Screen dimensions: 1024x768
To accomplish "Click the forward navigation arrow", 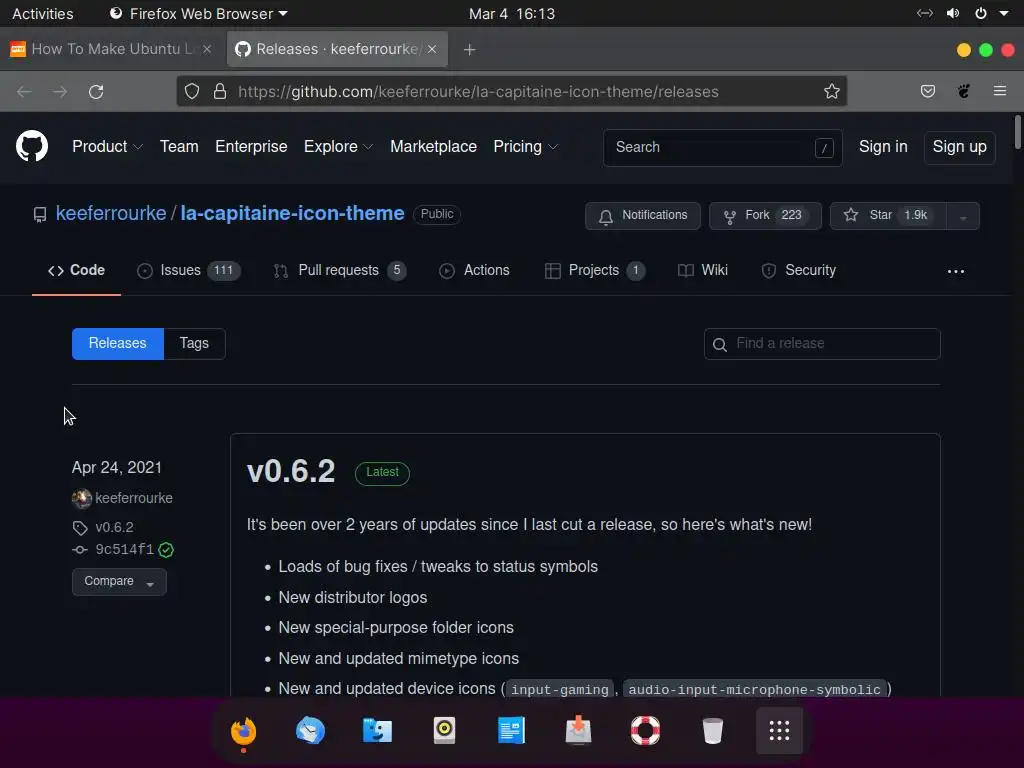I will tap(60, 91).
